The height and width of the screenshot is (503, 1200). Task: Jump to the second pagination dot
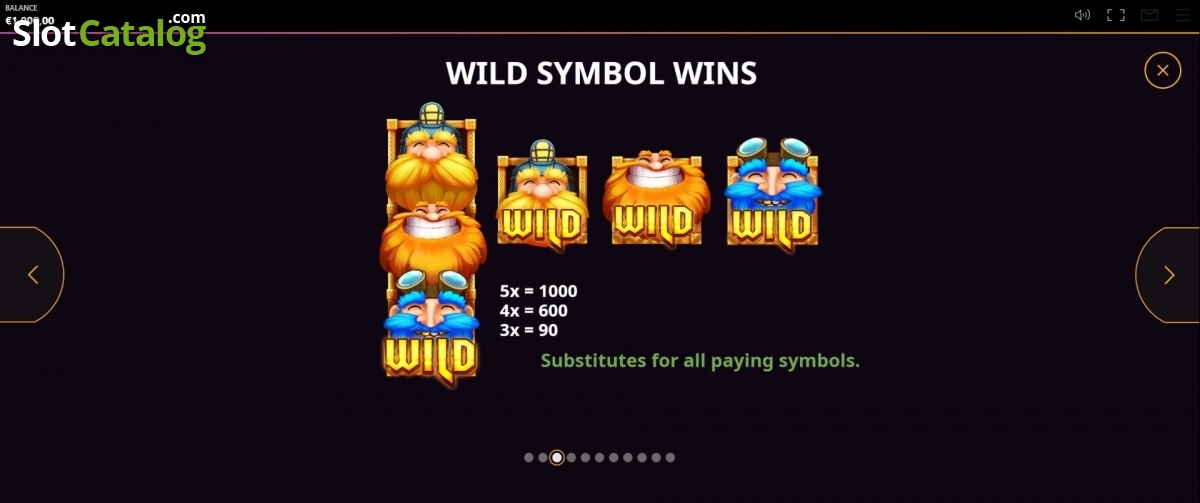point(543,457)
